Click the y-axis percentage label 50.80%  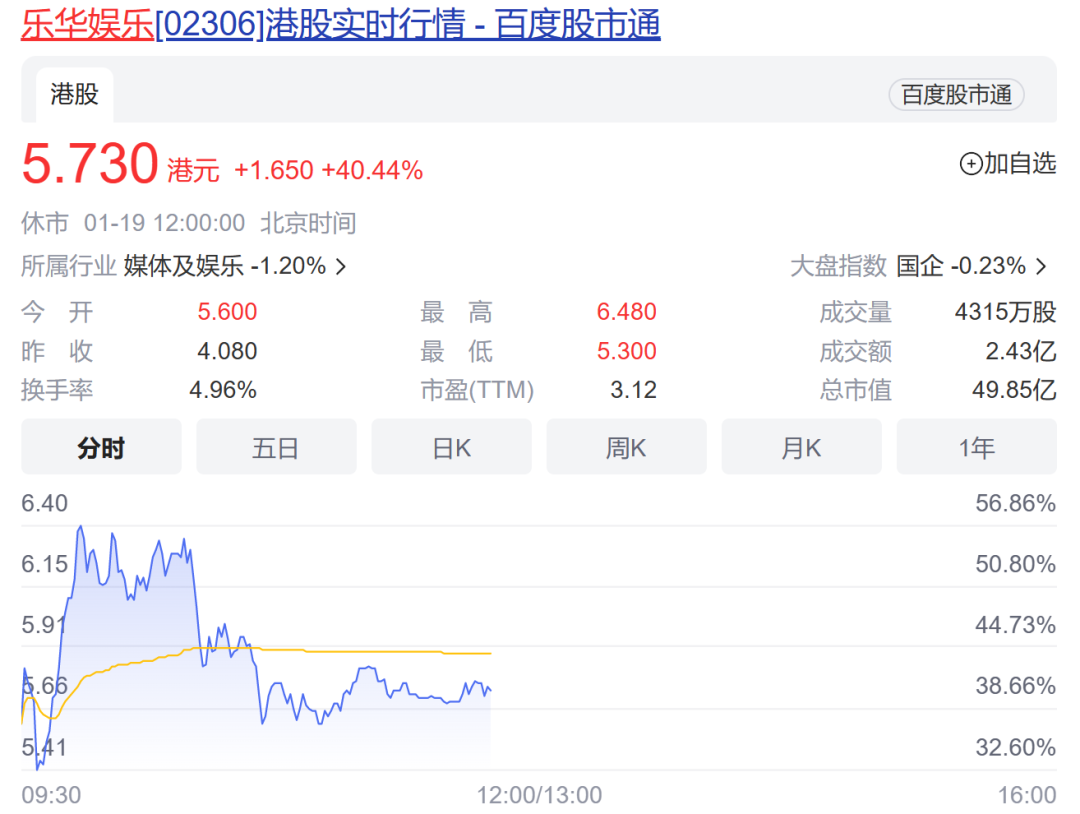pyautogui.click(x=1015, y=564)
